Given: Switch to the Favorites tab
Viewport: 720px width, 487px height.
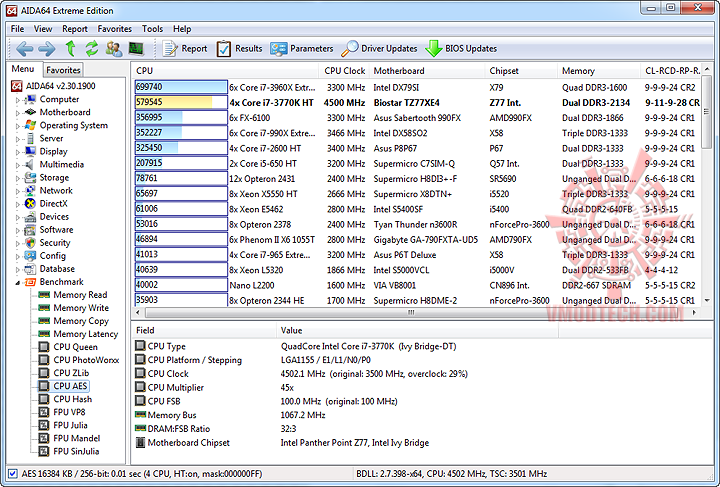Looking at the screenshot, I should (x=63, y=70).
